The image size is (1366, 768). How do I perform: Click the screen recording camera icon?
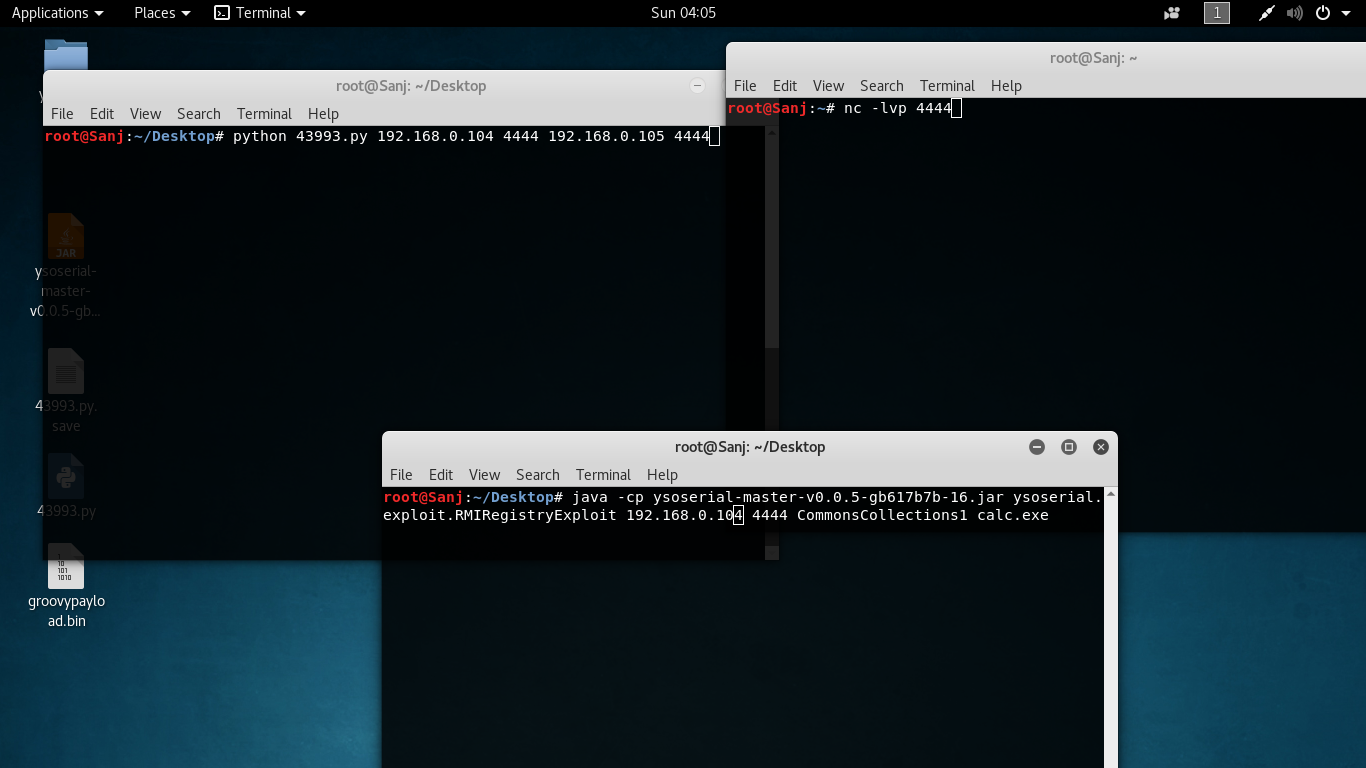1172,13
